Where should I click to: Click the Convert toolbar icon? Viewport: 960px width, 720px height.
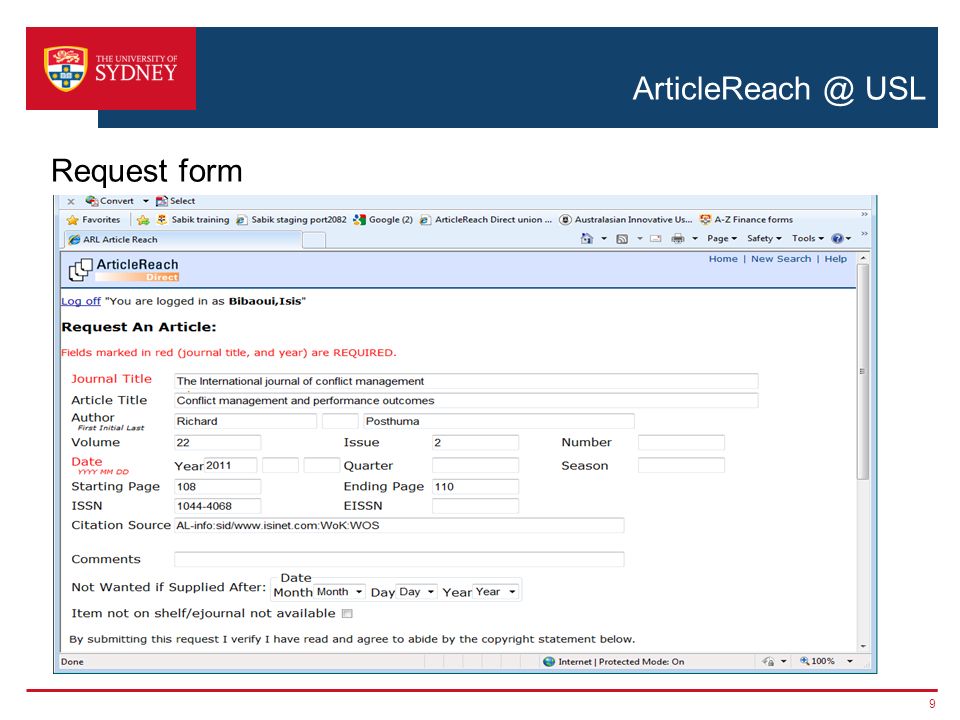click(x=92, y=201)
